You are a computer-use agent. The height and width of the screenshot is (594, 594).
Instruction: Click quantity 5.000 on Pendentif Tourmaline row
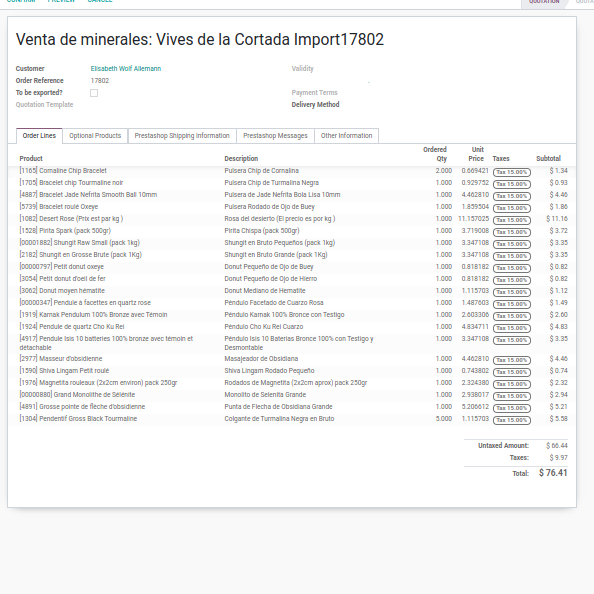coord(444,419)
